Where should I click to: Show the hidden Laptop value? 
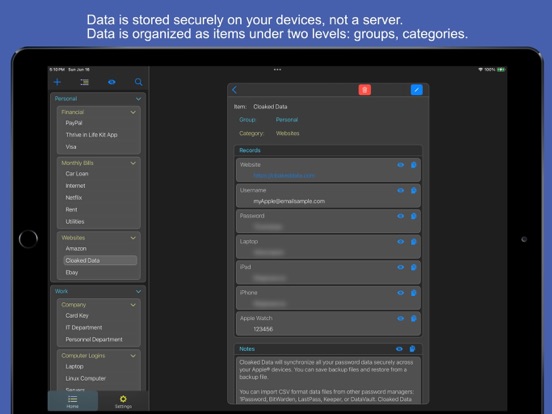(x=401, y=242)
